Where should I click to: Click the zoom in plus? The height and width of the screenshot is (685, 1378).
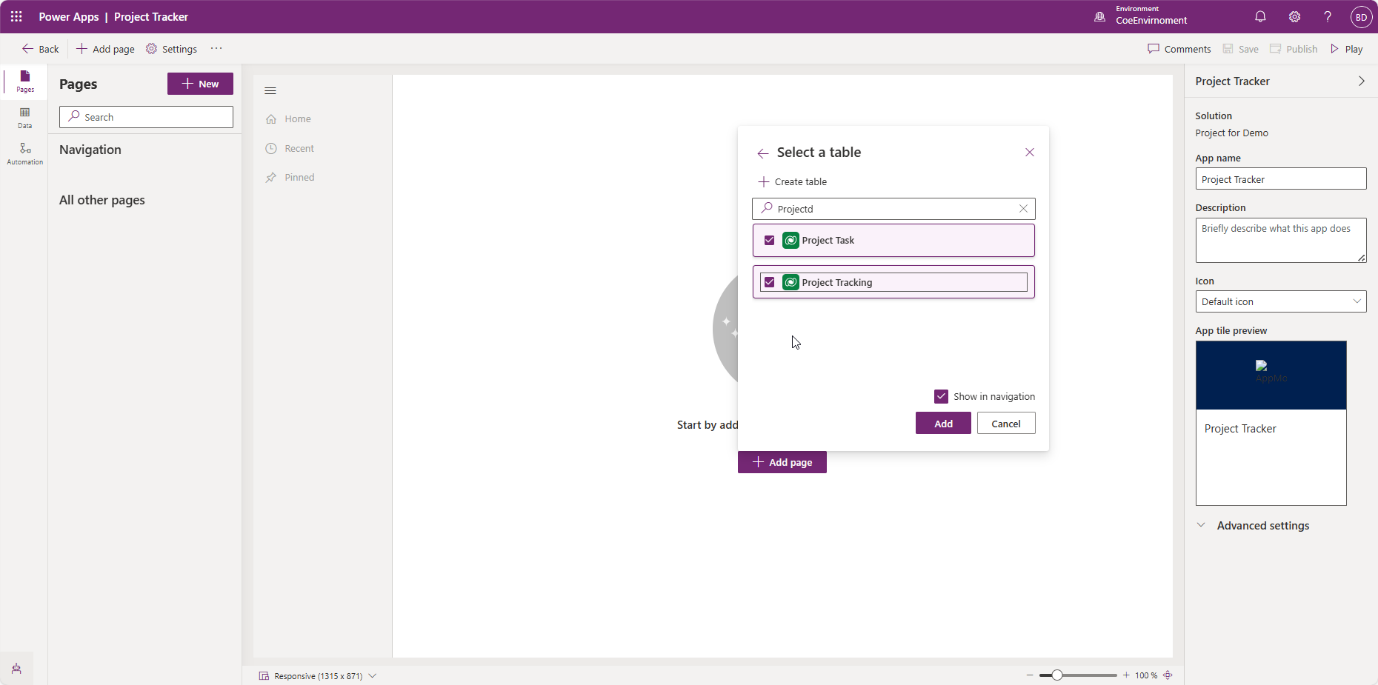(1126, 676)
